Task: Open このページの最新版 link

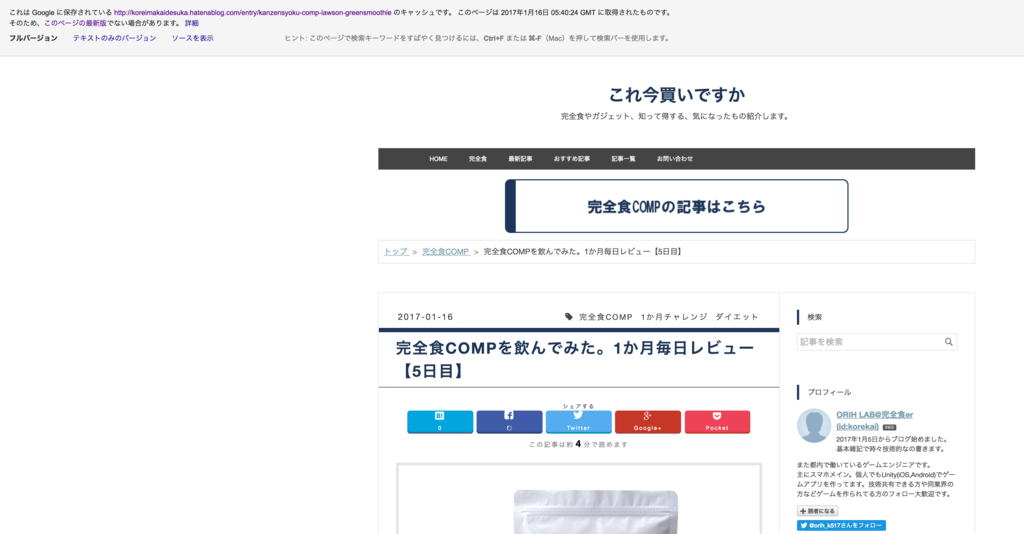Action: click(x=75, y=23)
